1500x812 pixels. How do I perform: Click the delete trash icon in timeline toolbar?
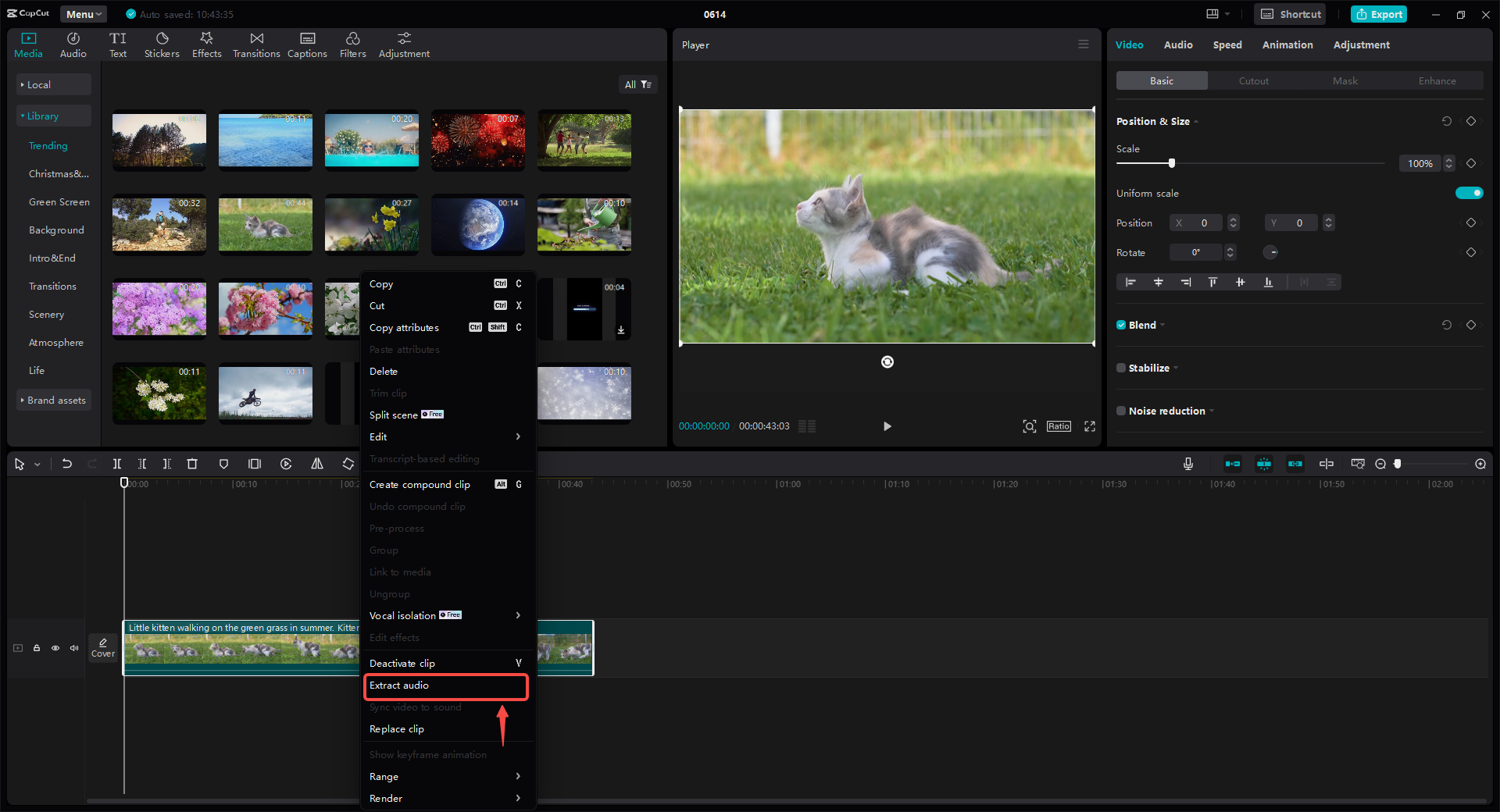pos(192,464)
